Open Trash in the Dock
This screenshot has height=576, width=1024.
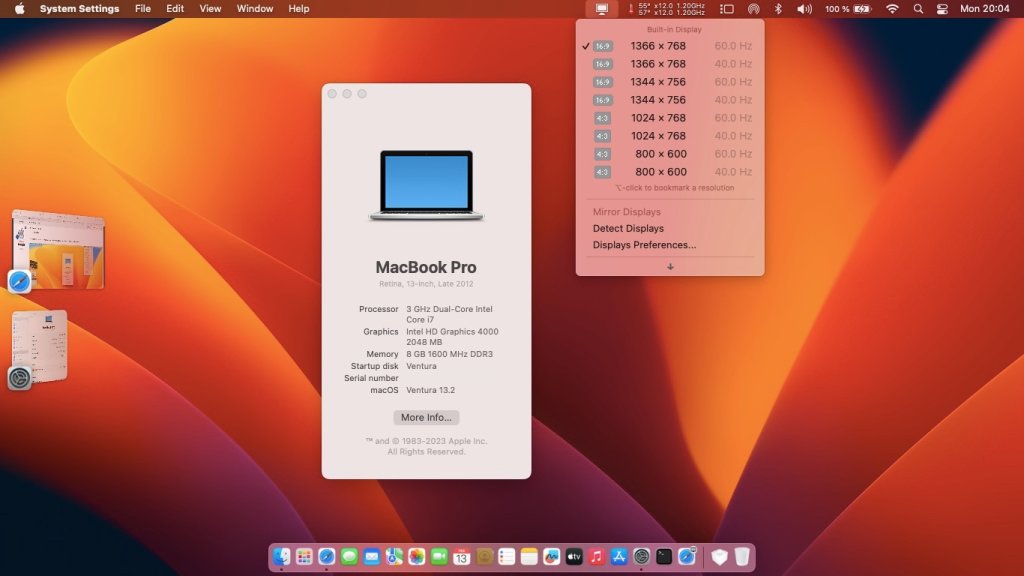[741, 557]
